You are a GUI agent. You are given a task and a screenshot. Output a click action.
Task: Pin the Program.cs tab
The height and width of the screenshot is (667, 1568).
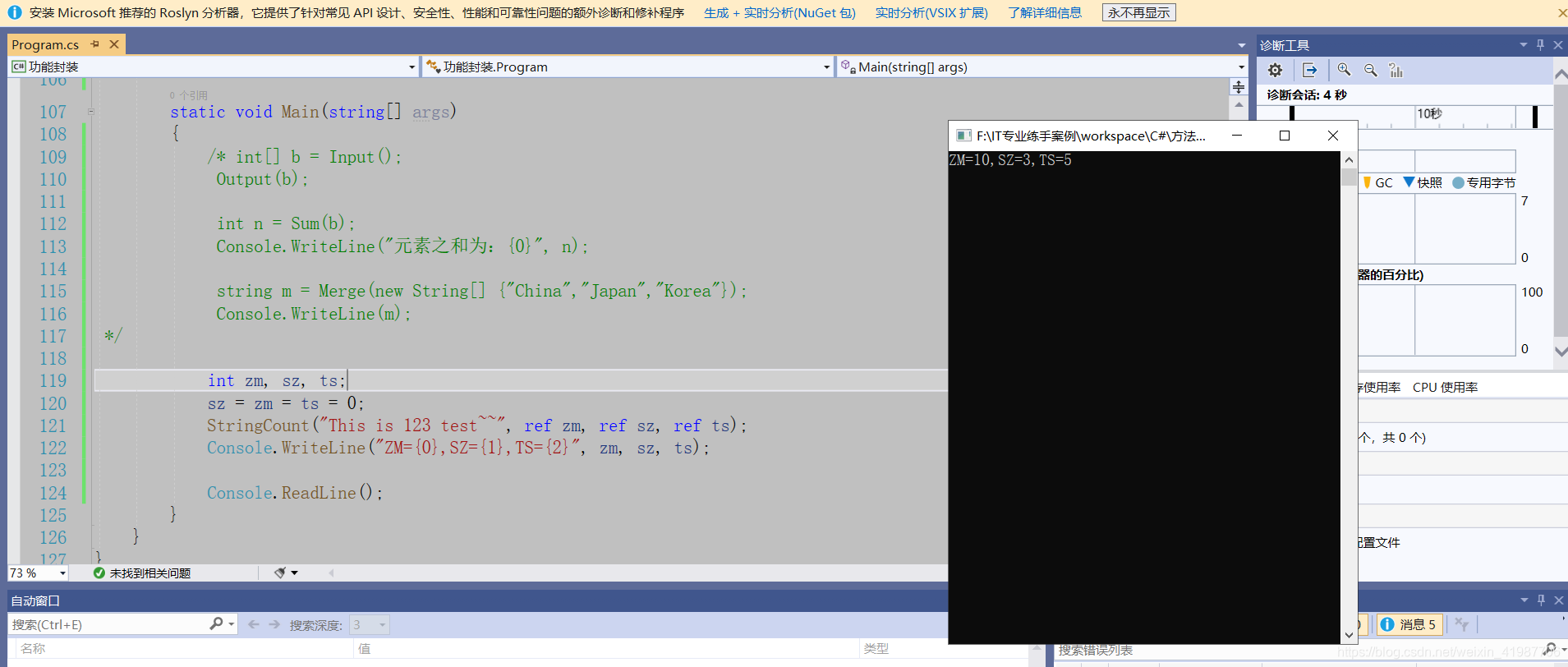pos(95,44)
